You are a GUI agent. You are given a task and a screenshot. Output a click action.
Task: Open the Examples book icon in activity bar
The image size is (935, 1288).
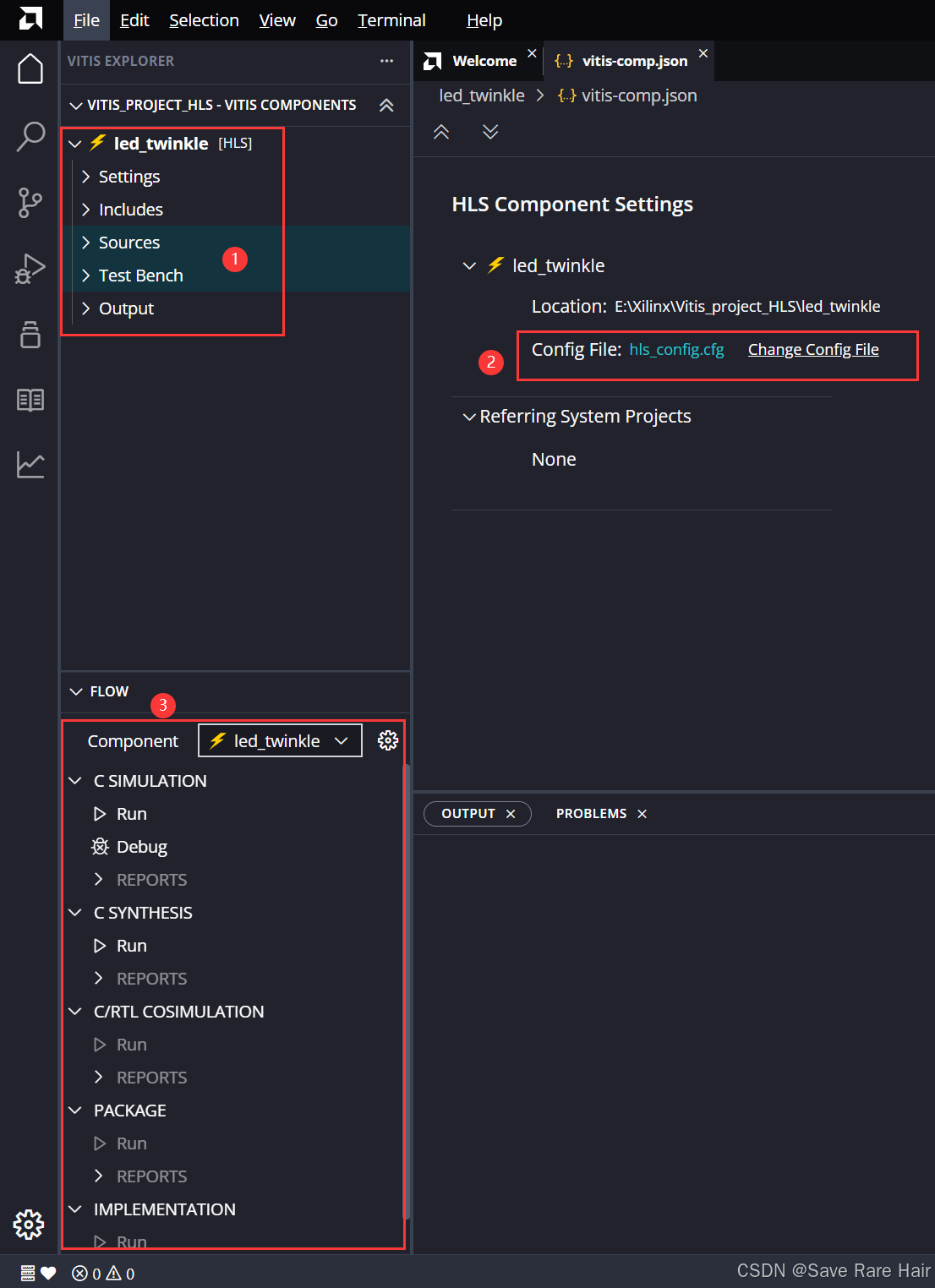click(30, 400)
